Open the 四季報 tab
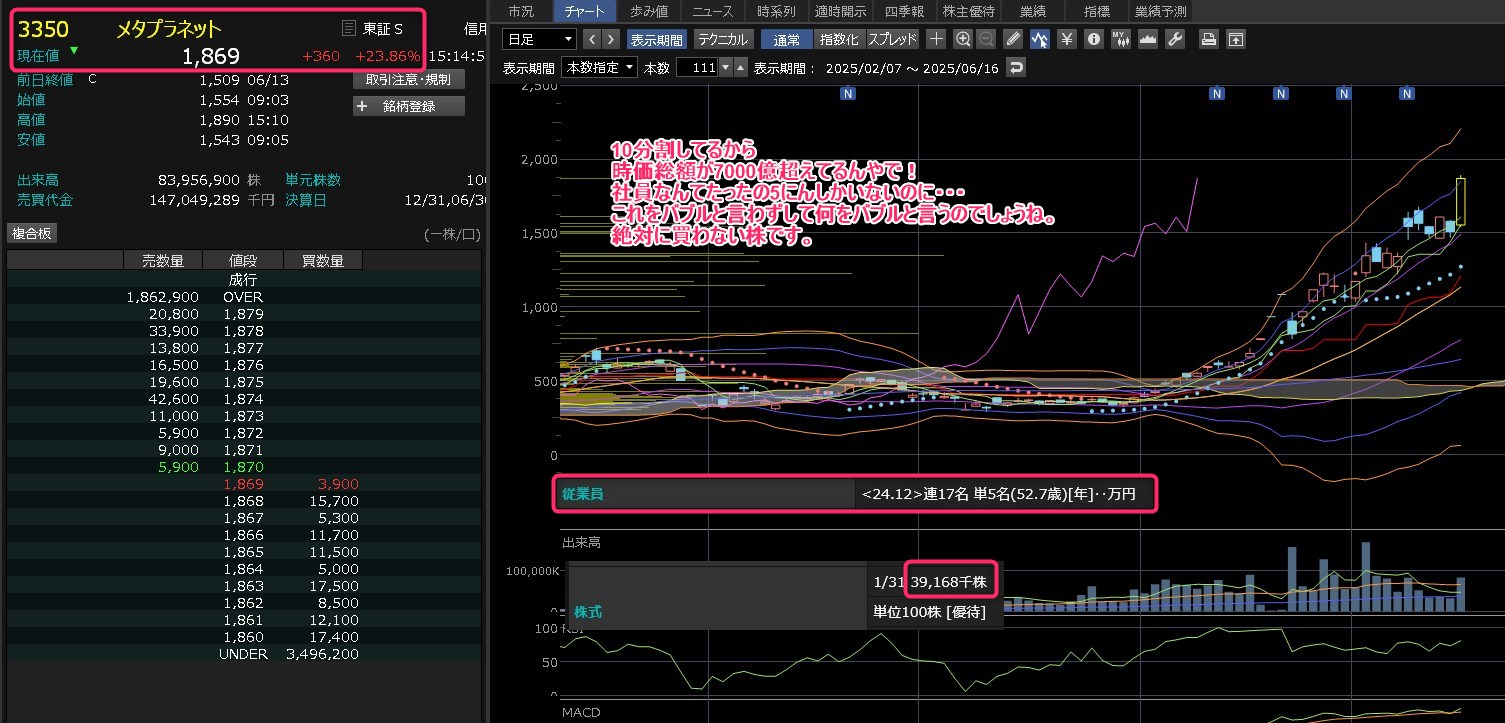Image resolution: width=1505 pixels, height=723 pixels. click(x=905, y=11)
